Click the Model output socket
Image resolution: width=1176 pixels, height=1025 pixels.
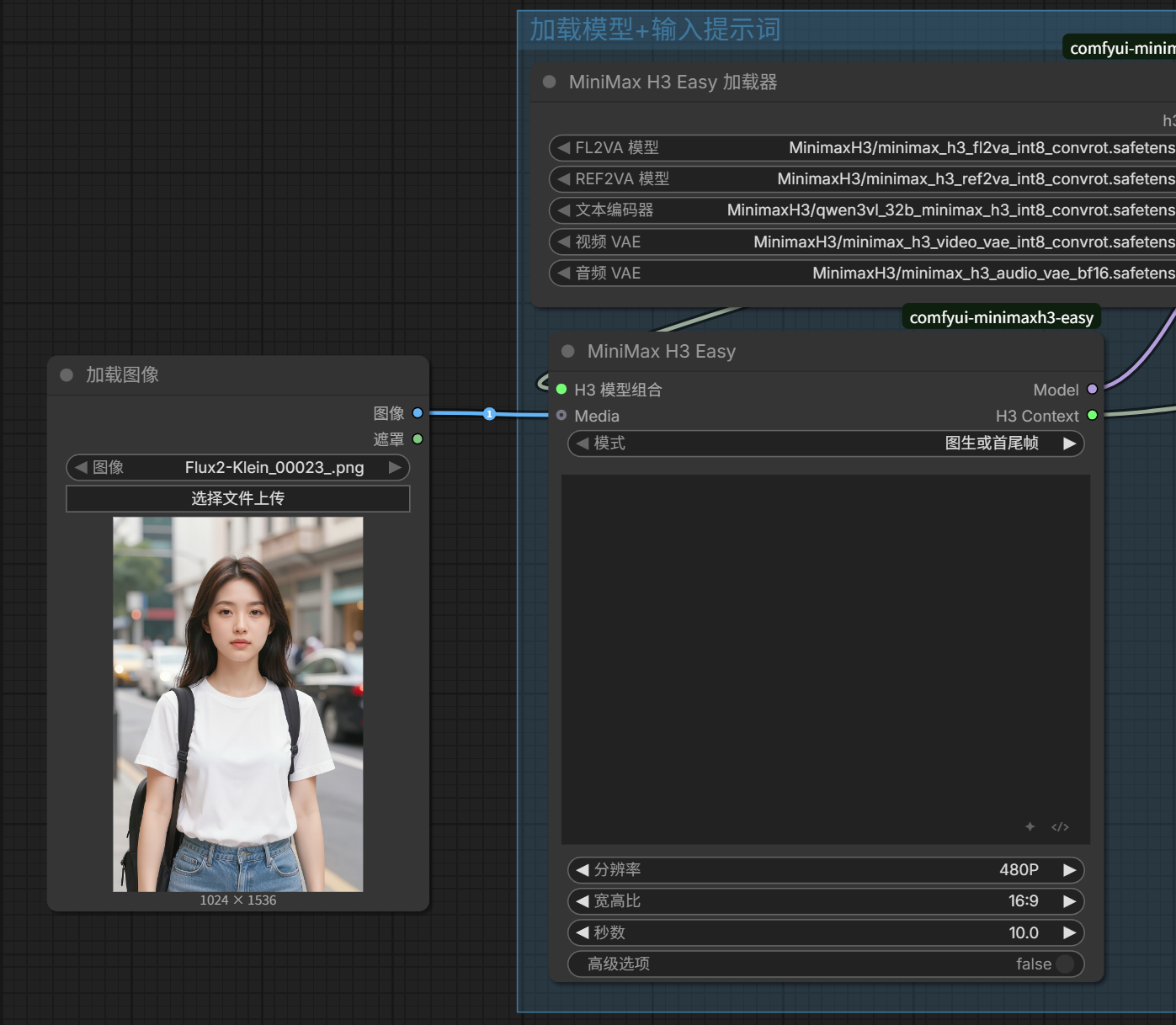[1093, 389]
